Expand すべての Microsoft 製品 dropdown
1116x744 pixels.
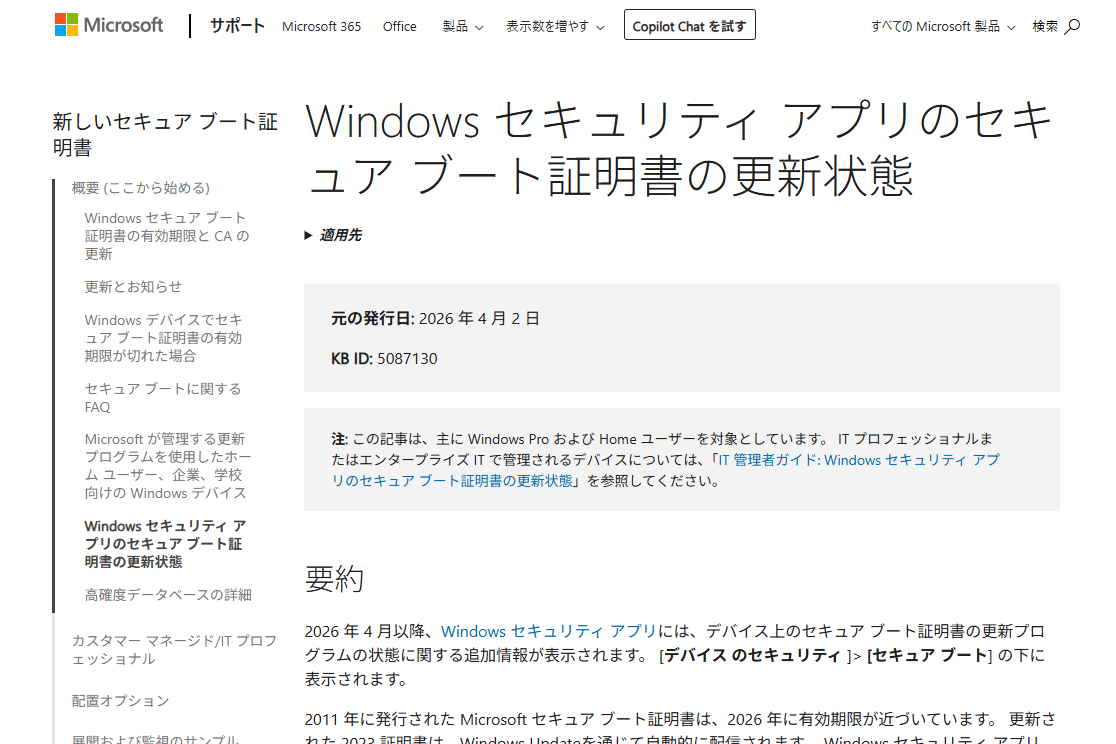point(943,26)
